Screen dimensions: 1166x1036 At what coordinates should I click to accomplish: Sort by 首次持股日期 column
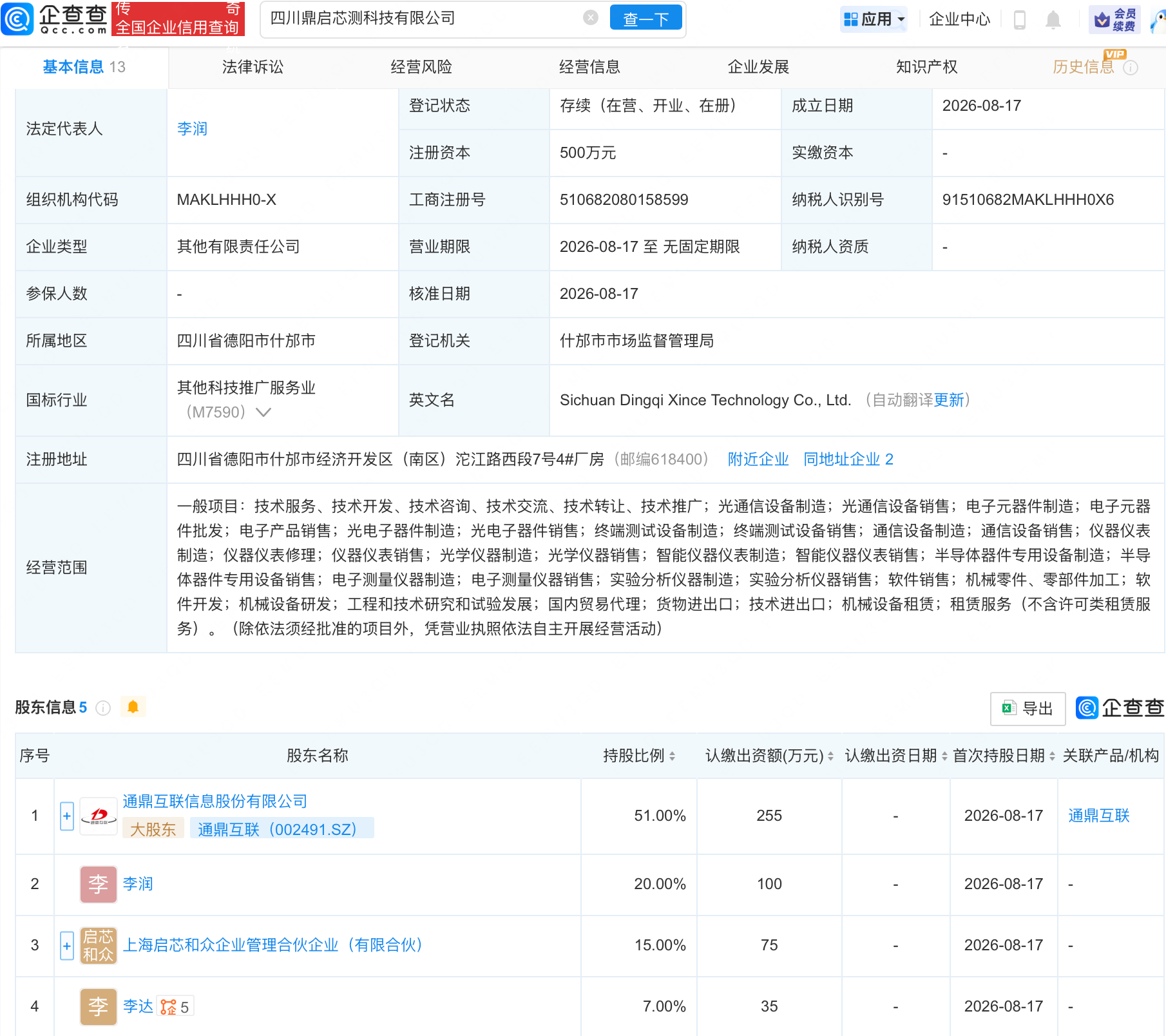1052,756
